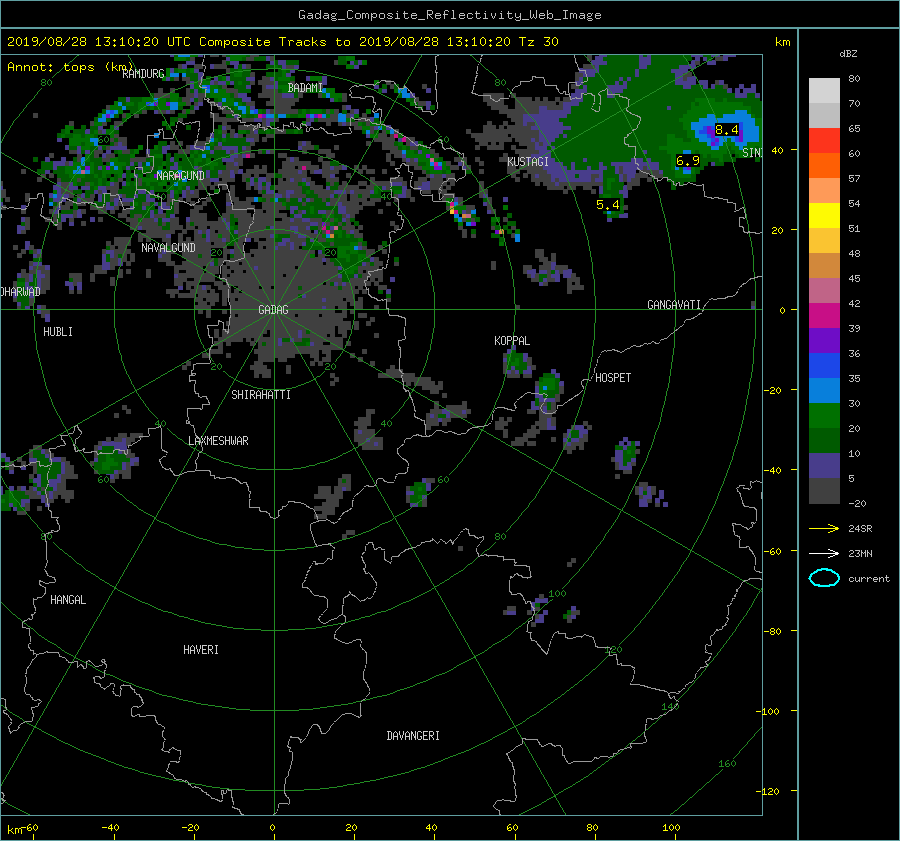Click the 5.4 storm top annotation
The image size is (900, 841).
607,204
